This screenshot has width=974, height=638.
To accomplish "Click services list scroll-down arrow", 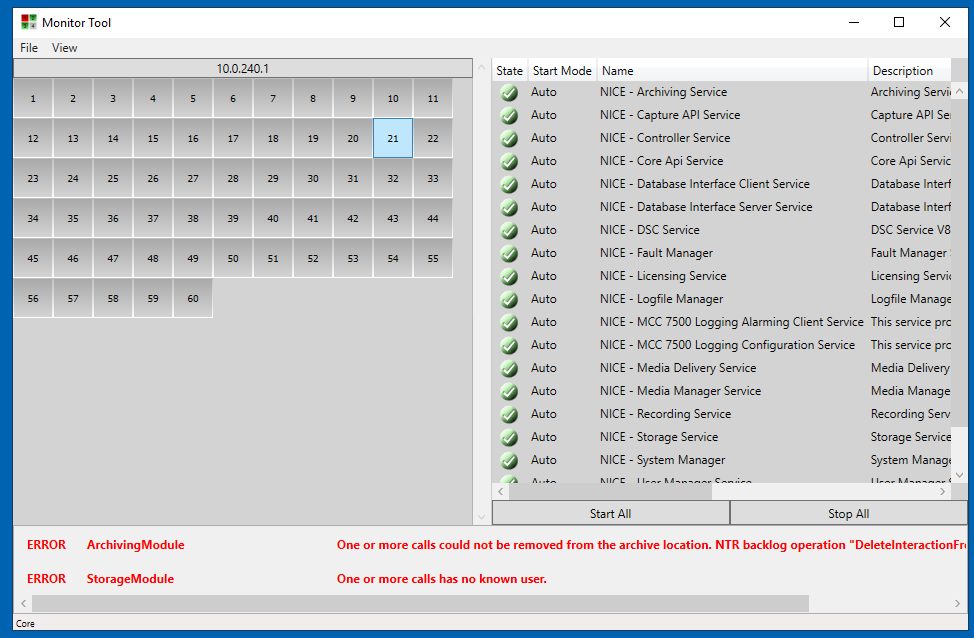I will click(x=960, y=475).
